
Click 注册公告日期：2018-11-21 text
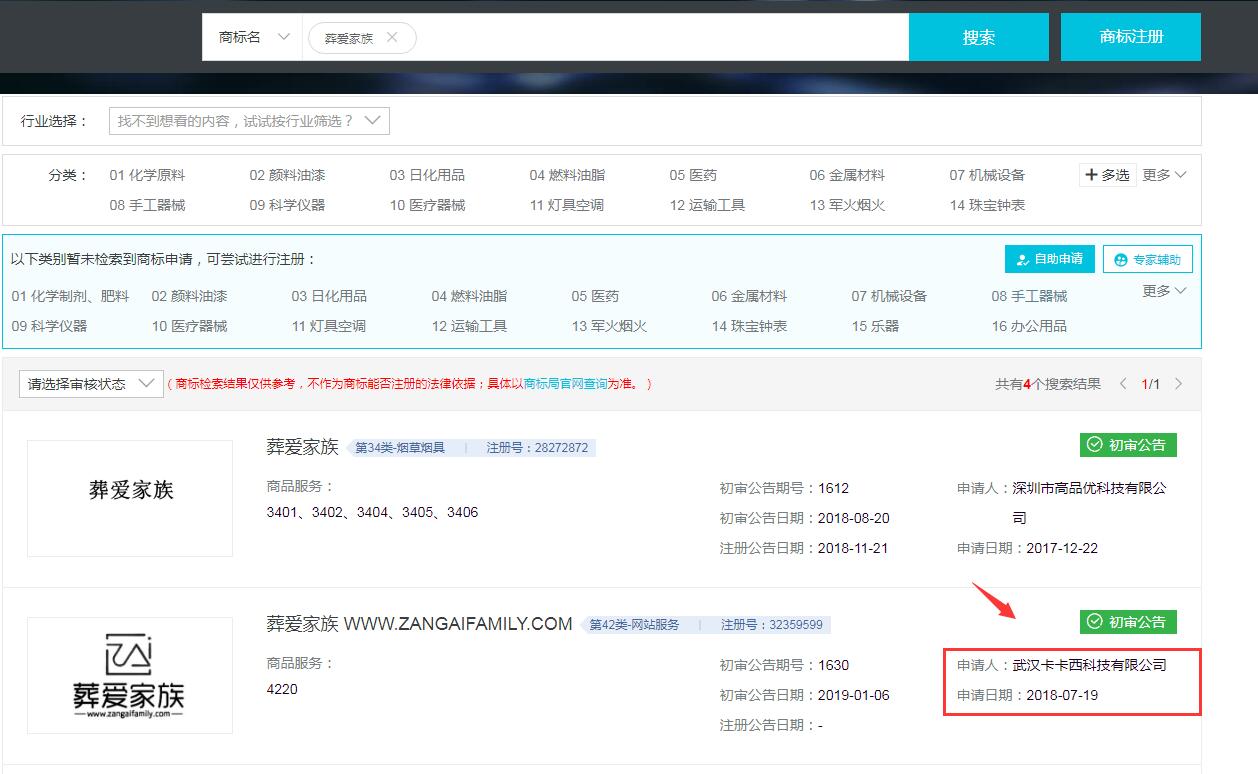click(804, 548)
